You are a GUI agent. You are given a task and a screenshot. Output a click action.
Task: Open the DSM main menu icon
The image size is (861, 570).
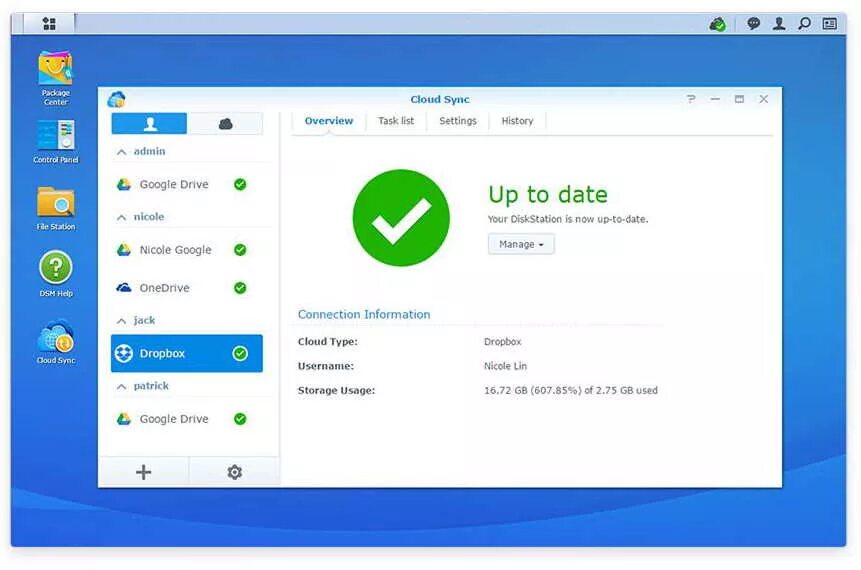(x=49, y=24)
